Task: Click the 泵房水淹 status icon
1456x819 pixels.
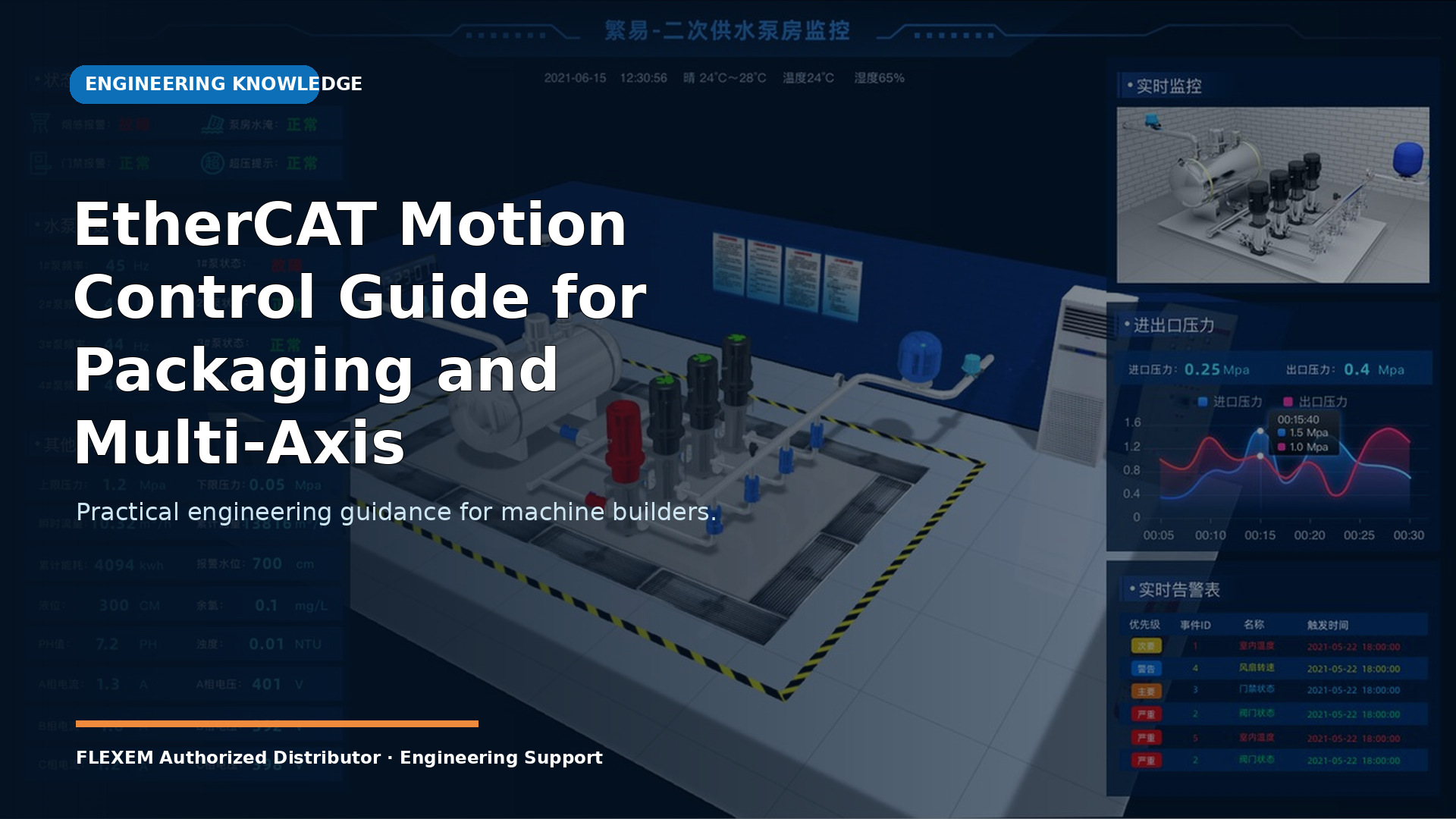Action: click(213, 124)
